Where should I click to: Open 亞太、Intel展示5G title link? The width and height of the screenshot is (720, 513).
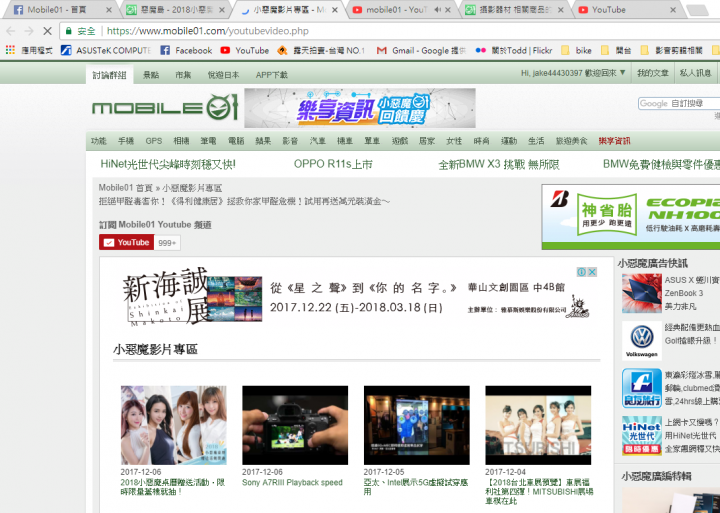(x=416, y=487)
